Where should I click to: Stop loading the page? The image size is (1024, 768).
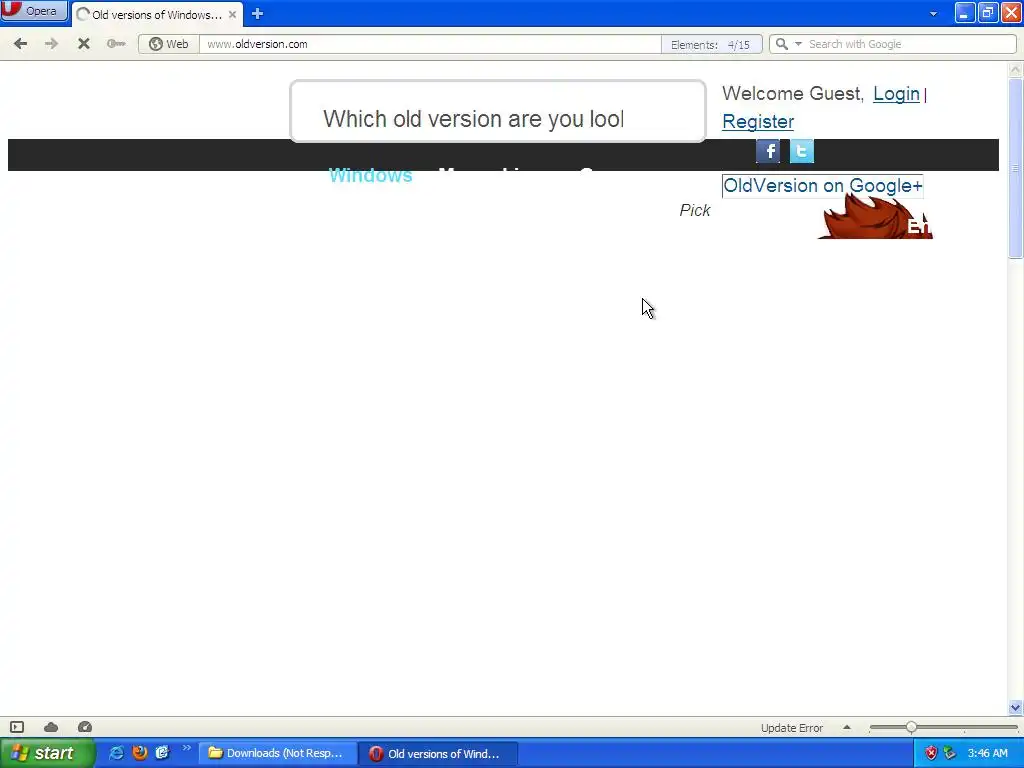pyautogui.click(x=84, y=44)
